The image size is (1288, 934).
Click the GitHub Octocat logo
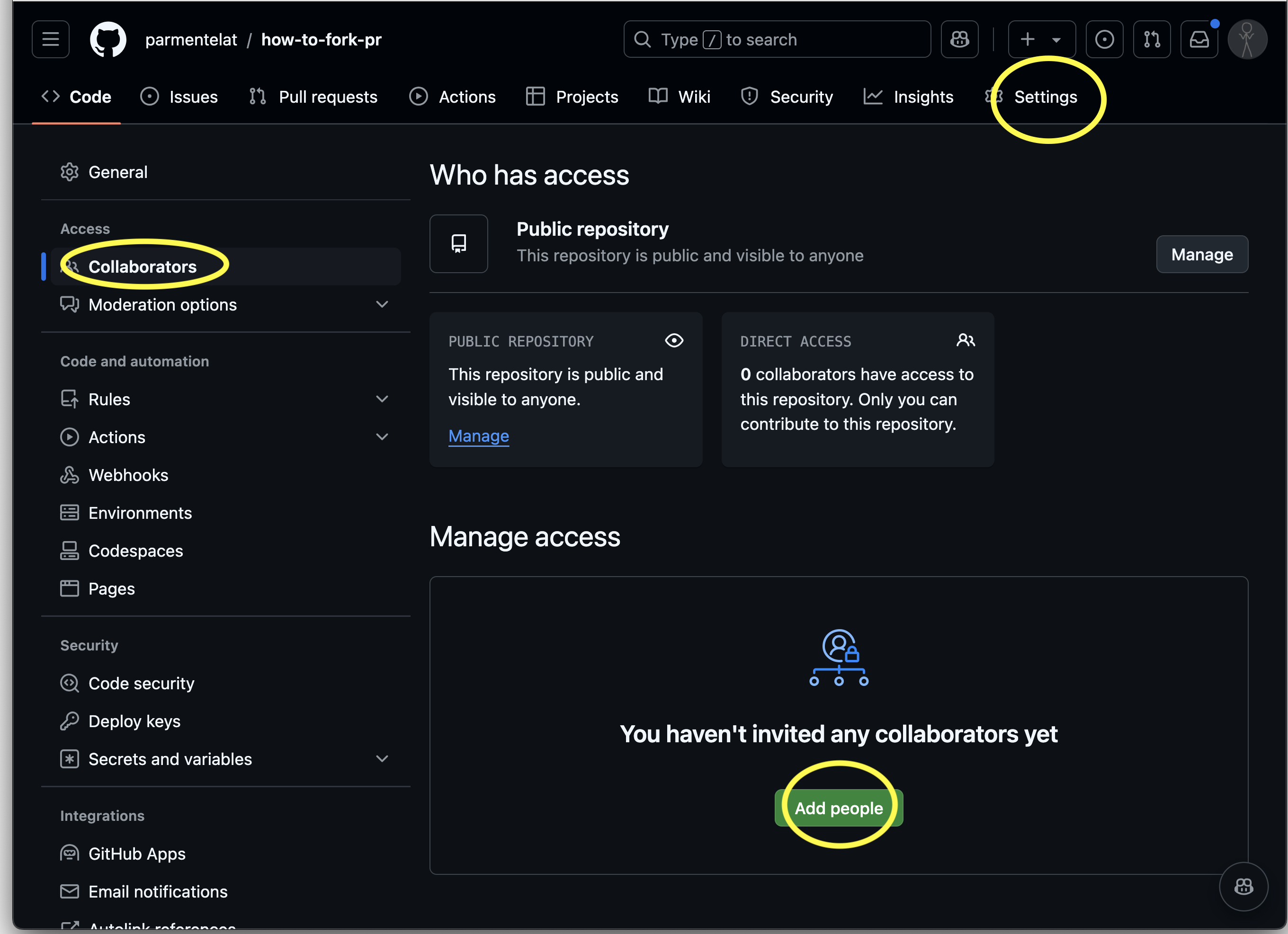pos(108,39)
